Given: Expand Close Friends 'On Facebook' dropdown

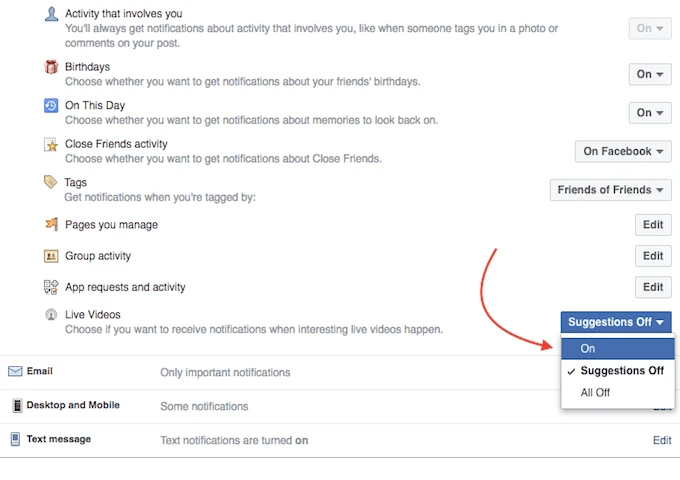Looking at the screenshot, I should pyautogui.click(x=622, y=152).
